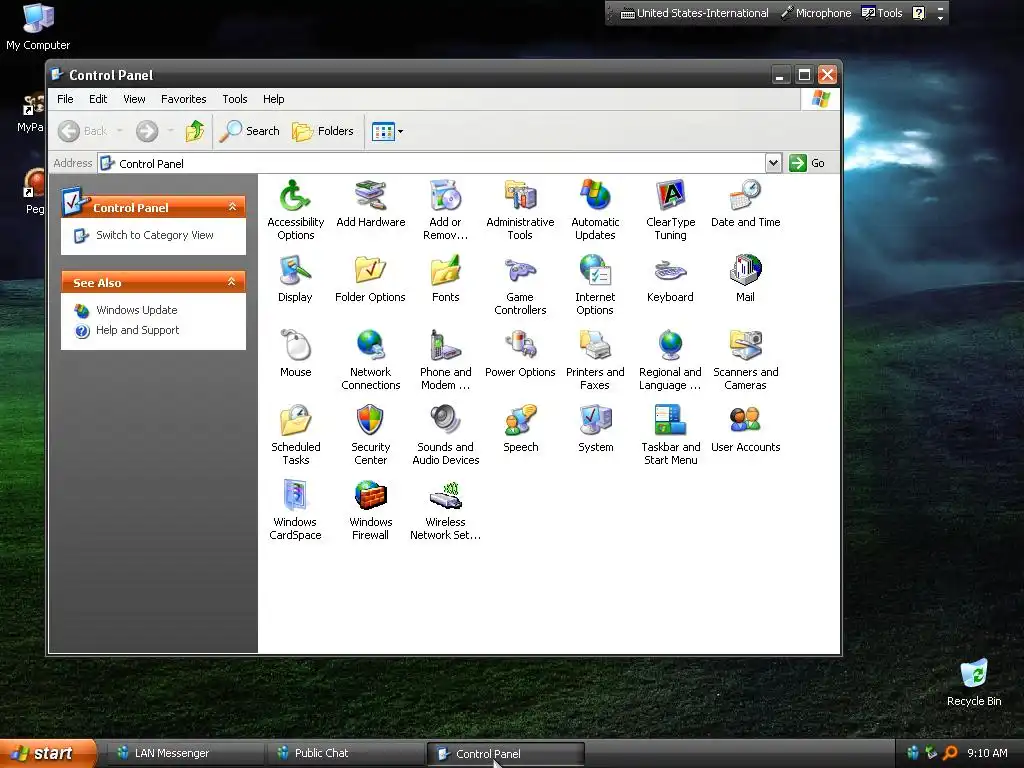The width and height of the screenshot is (1024, 768).
Task: Open Network Connections
Action: [x=370, y=359]
